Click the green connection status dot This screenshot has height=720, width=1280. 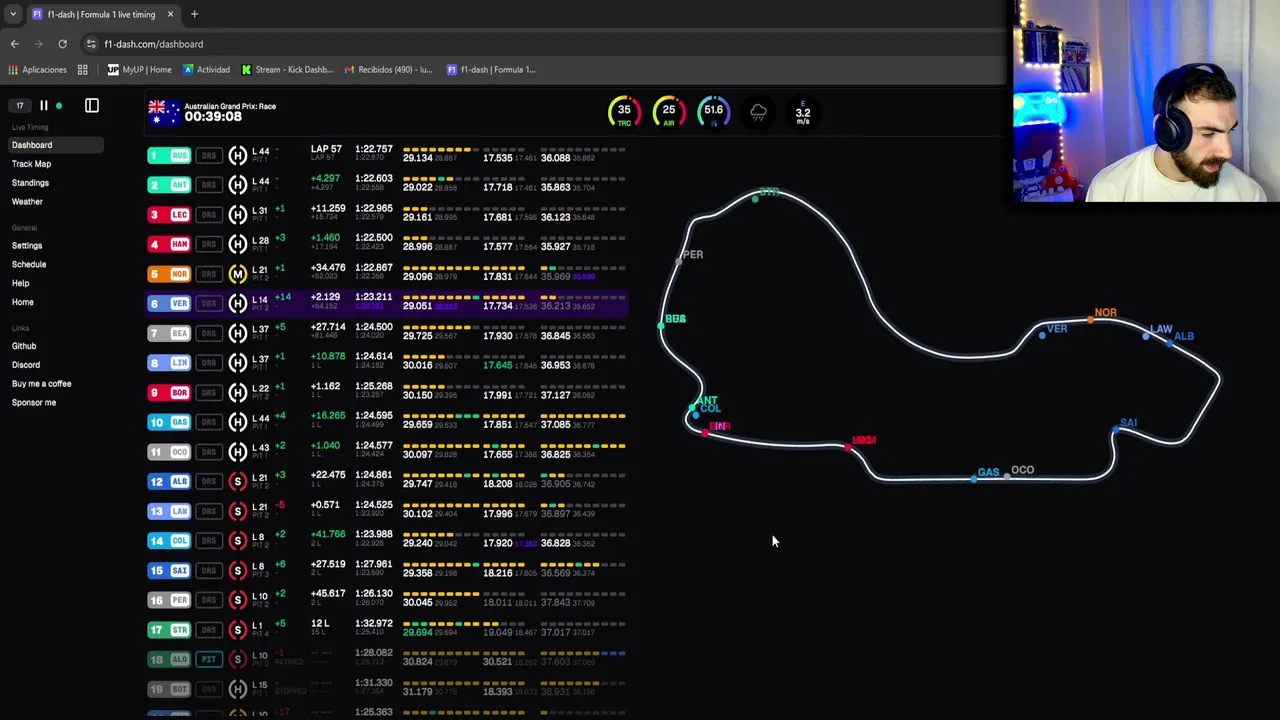coord(59,105)
